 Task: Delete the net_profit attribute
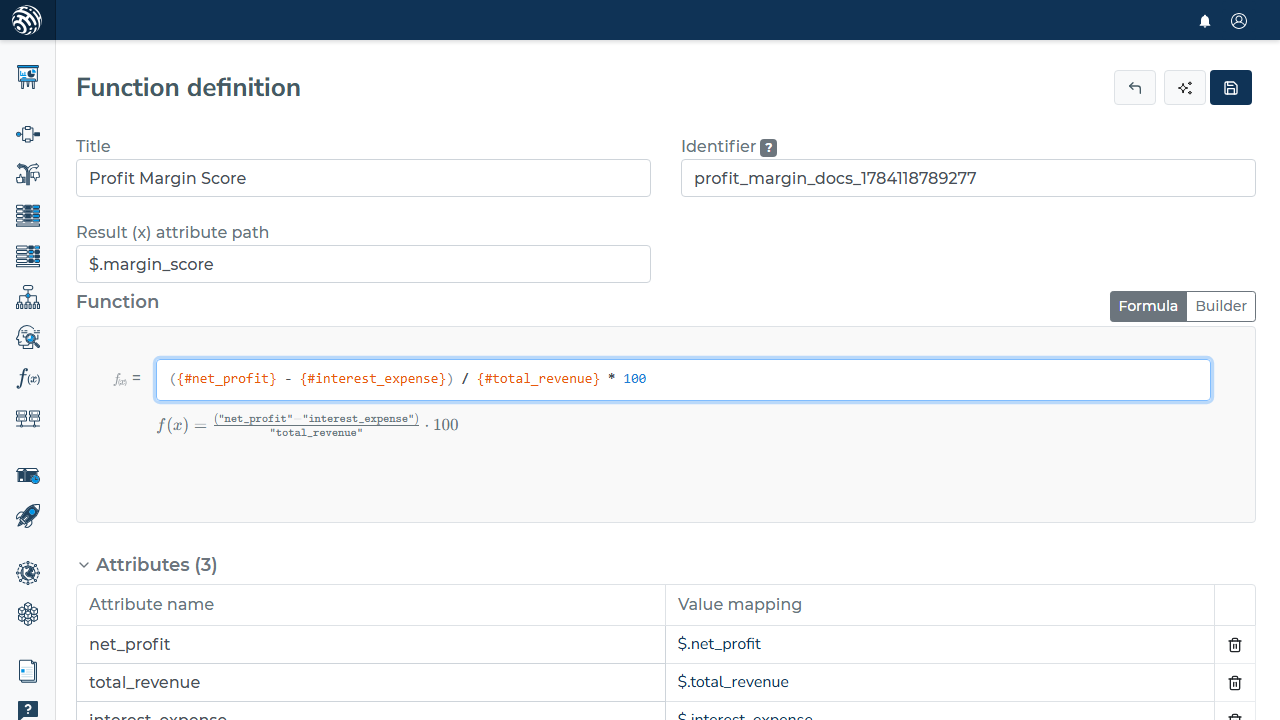click(x=1235, y=645)
